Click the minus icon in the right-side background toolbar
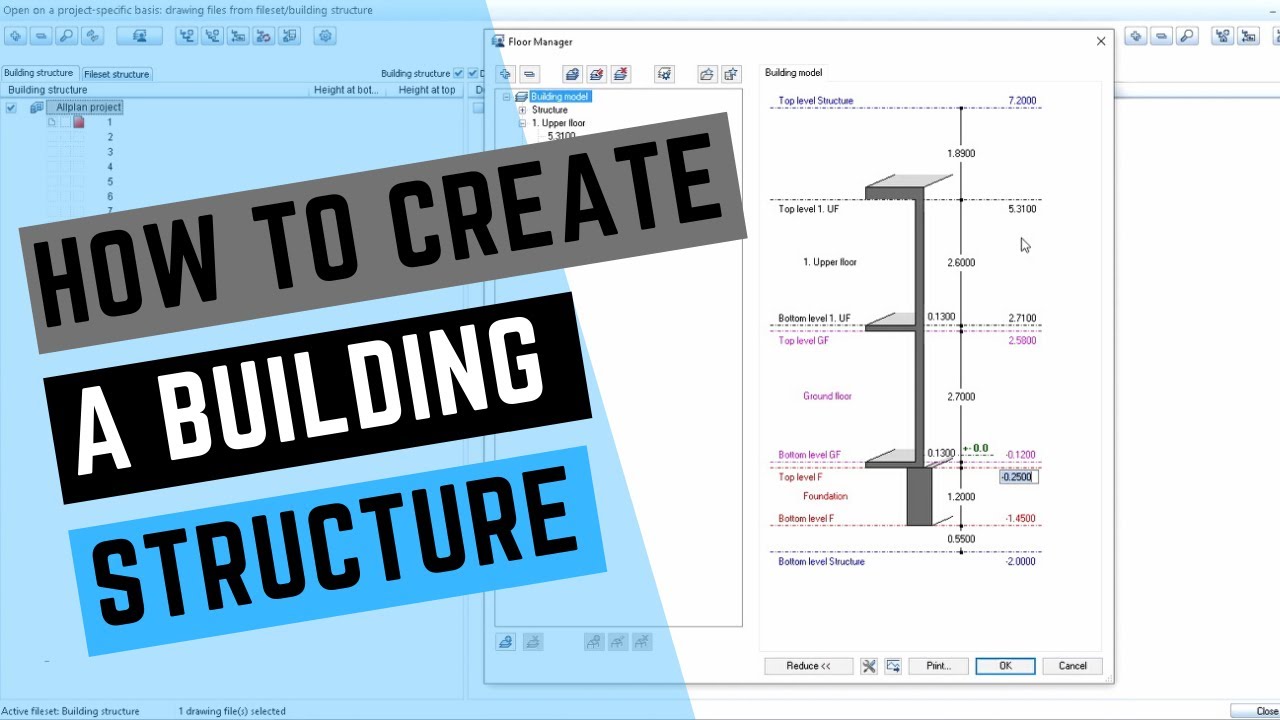The width and height of the screenshot is (1280, 720). point(1161,36)
